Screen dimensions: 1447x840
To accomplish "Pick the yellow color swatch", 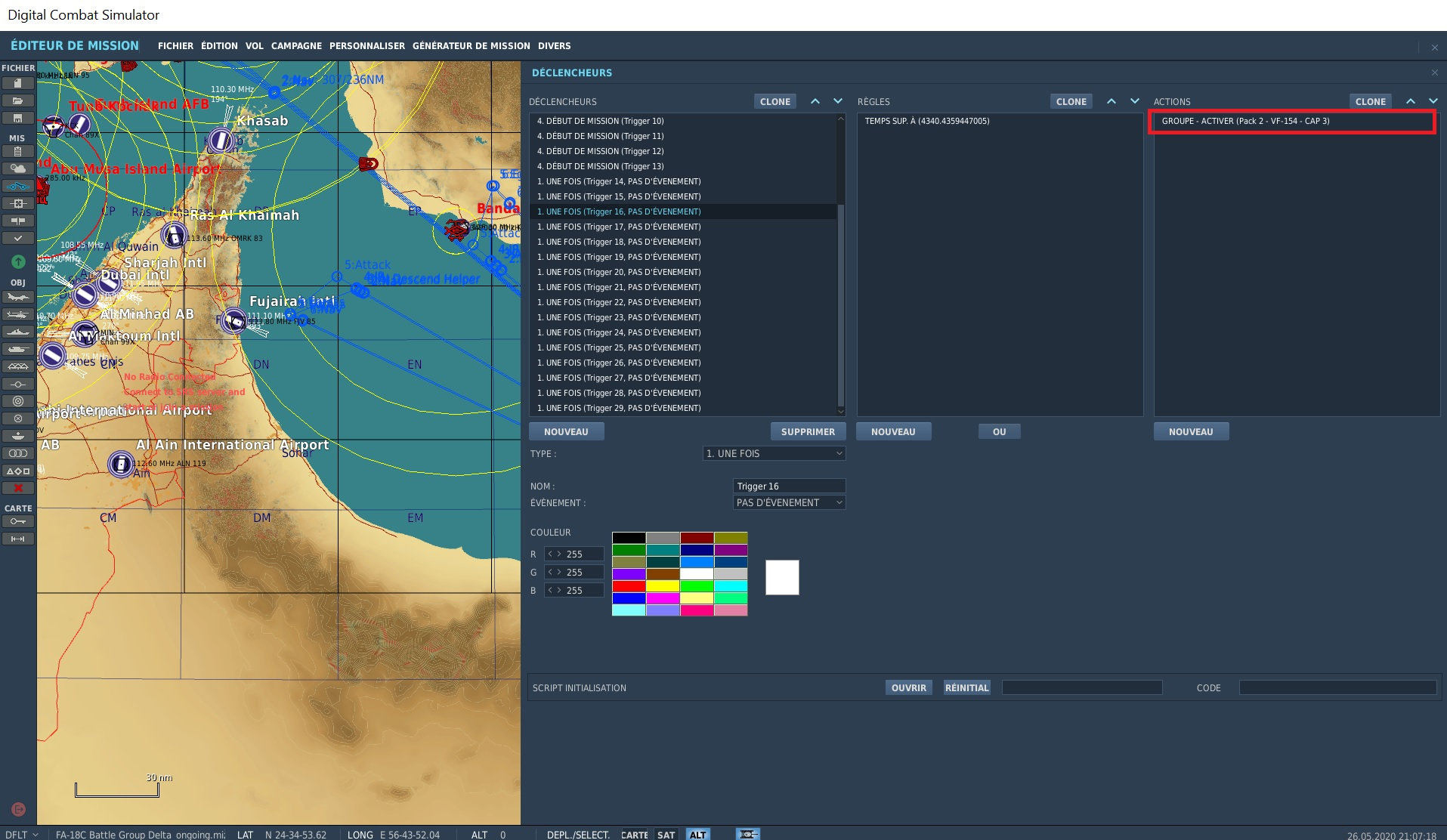I will pos(663,586).
